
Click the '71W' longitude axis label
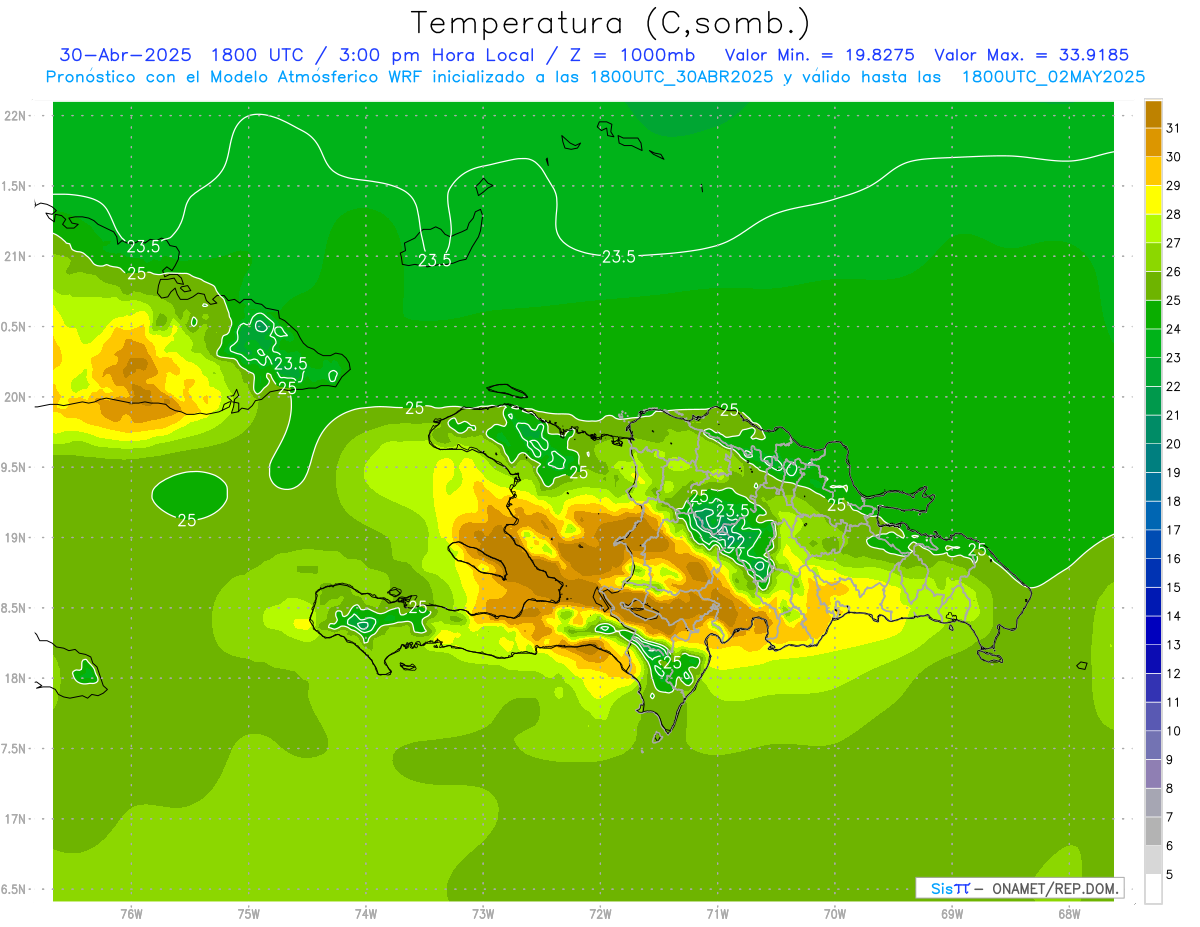point(717,914)
